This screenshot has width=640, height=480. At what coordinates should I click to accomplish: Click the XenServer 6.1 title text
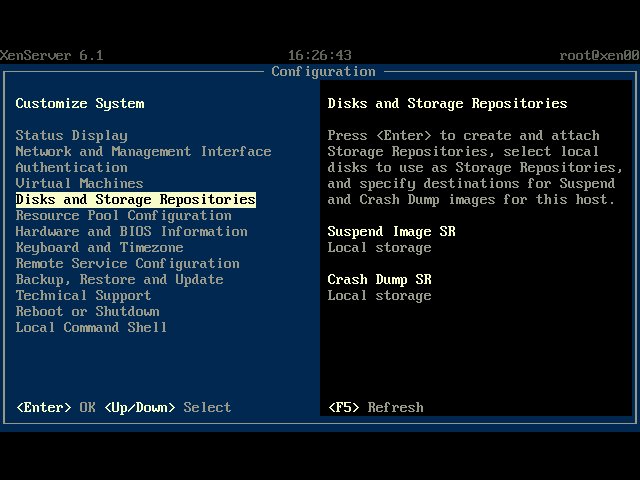coord(51,55)
